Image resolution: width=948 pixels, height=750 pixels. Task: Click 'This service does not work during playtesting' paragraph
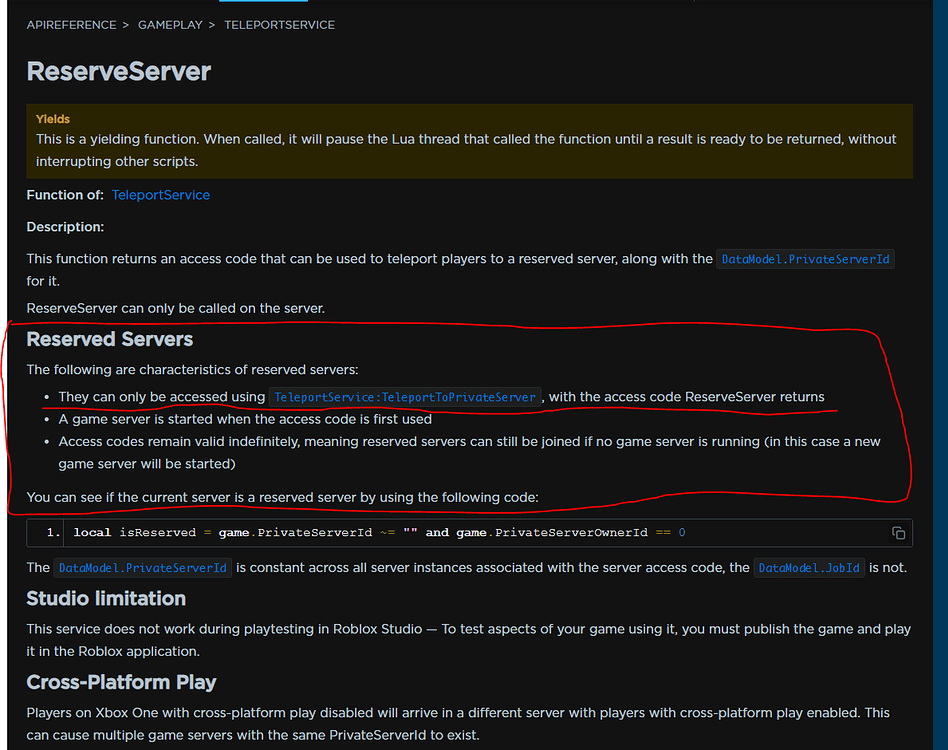(469, 640)
